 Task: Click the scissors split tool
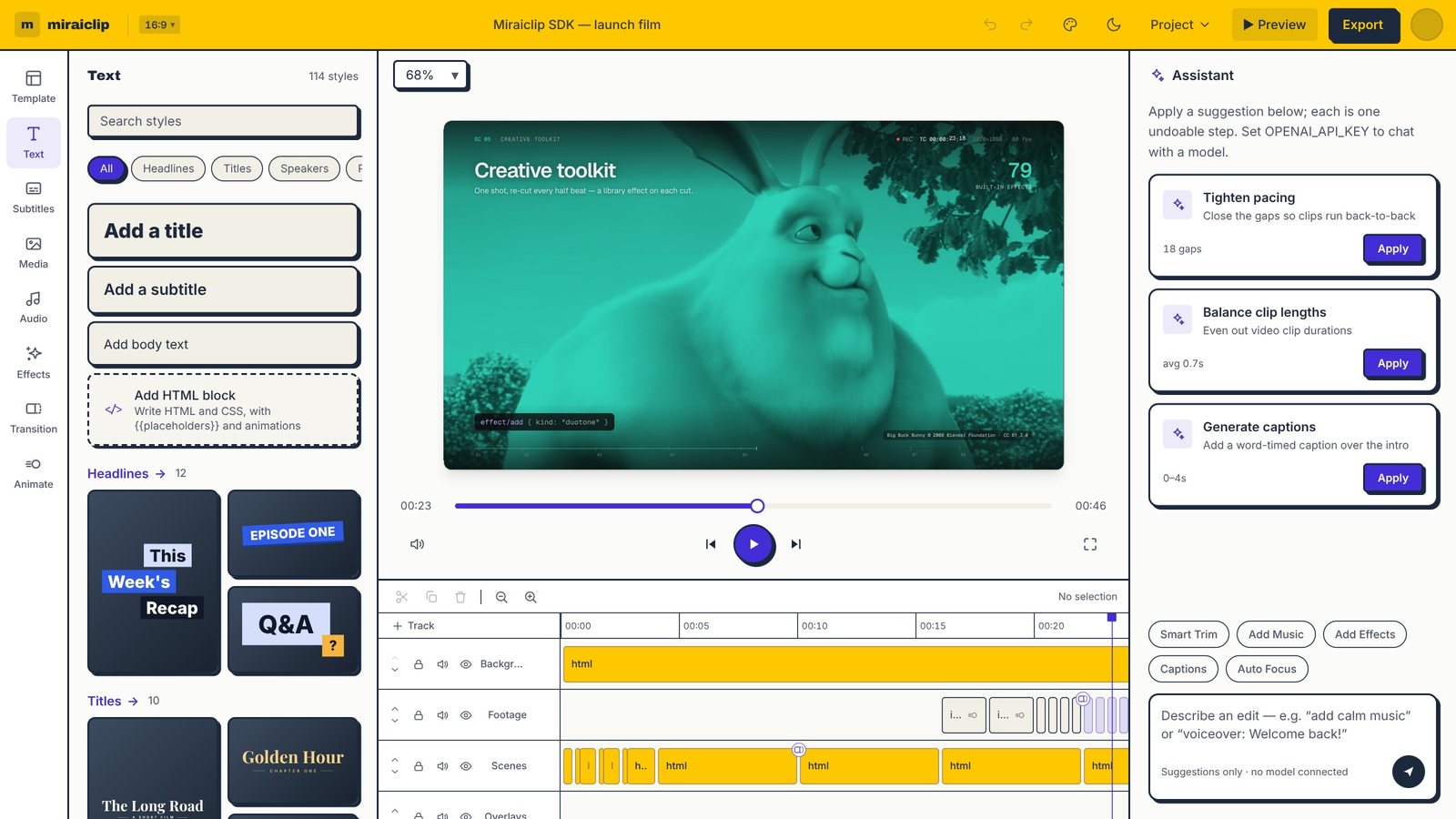402,597
